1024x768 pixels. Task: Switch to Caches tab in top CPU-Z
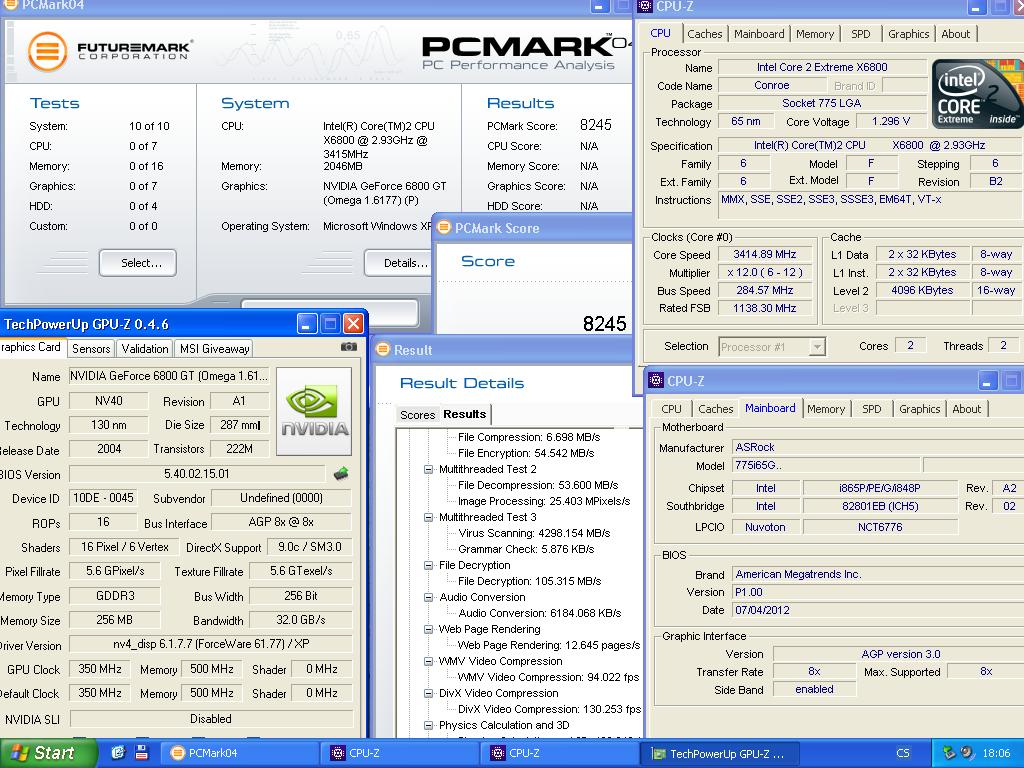pos(705,34)
